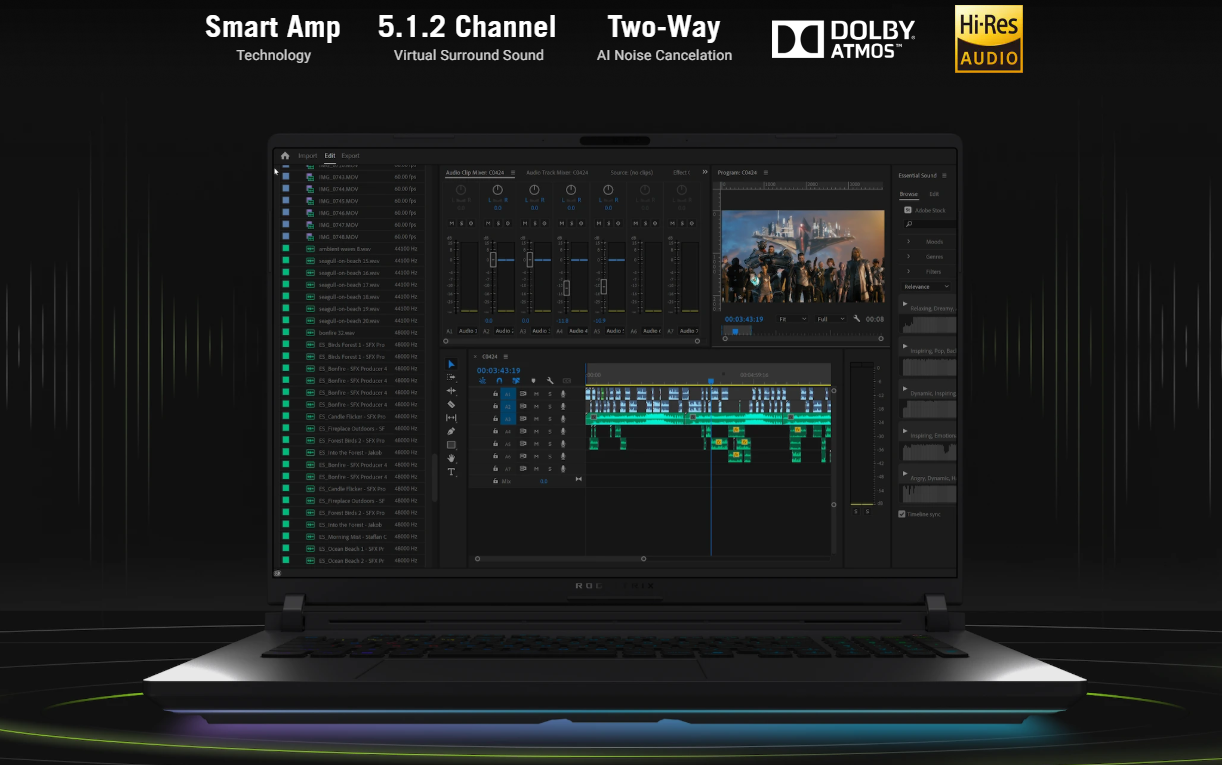The height and width of the screenshot is (765, 1222).
Task: Open the Relevance sort dropdown
Action: pos(926,287)
